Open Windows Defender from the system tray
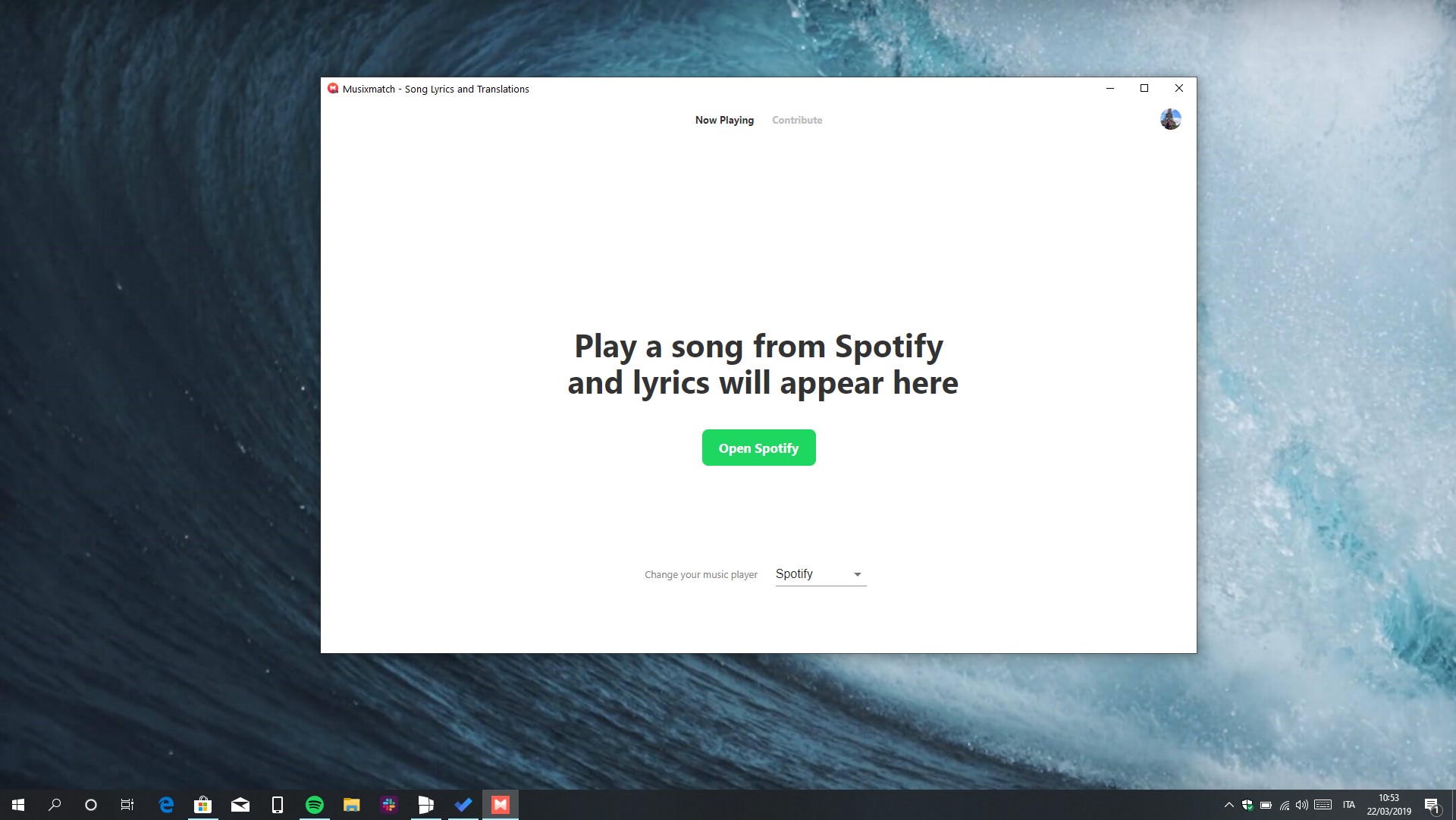This screenshot has width=1456, height=820. point(1247,805)
